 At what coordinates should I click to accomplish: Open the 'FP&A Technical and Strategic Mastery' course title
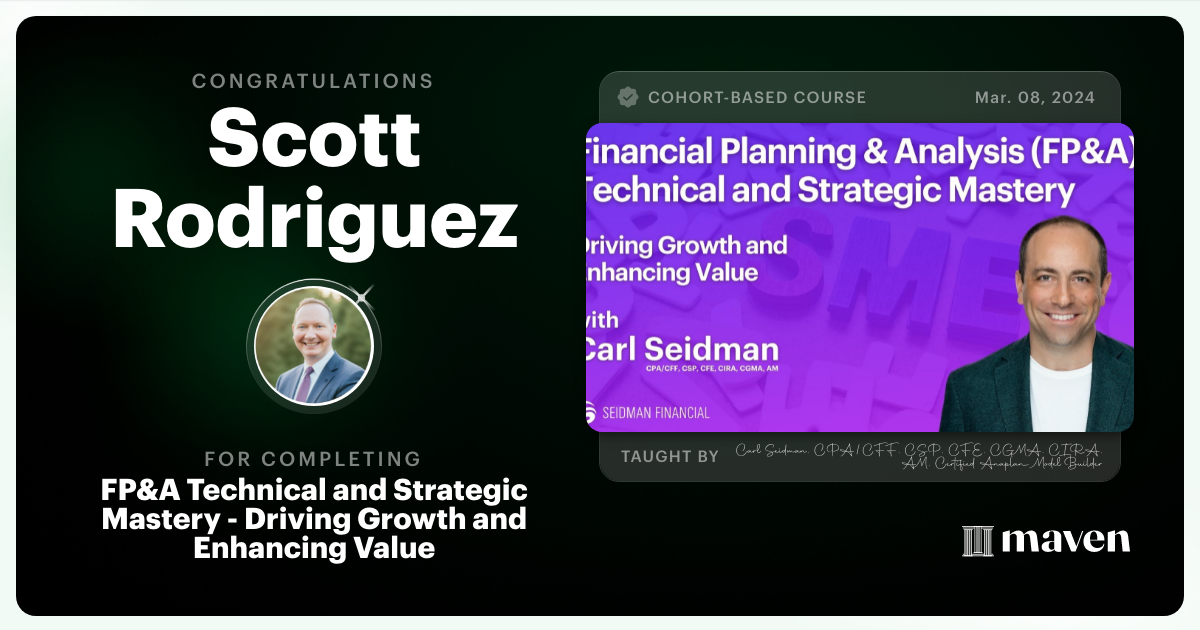314,519
